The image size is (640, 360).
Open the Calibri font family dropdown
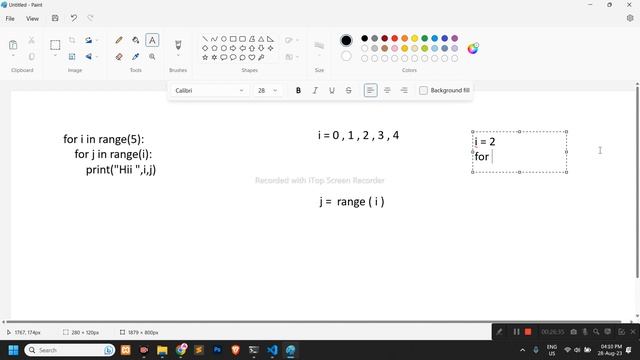(x=209, y=91)
